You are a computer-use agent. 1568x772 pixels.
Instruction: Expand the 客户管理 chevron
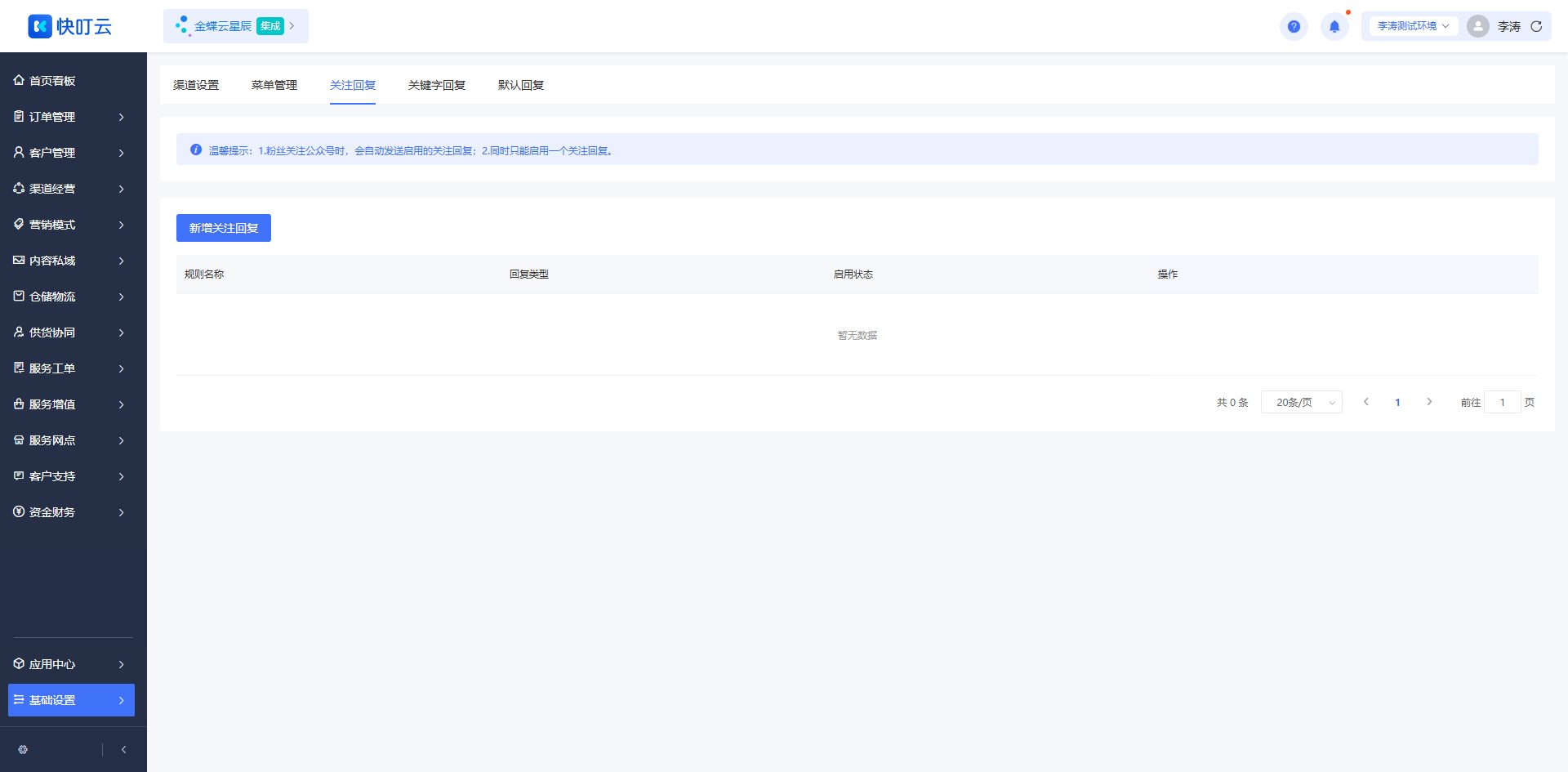(121, 153)
